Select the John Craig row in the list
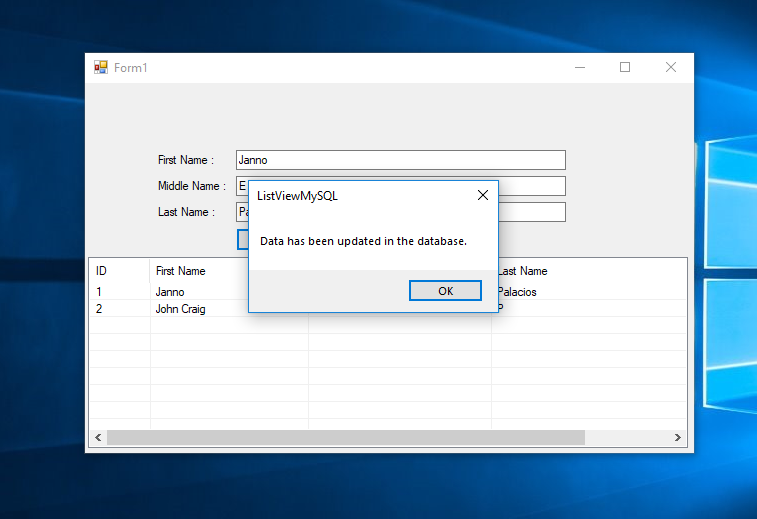The width and height of the screenshot is (757, 519). (x=181, y=309)
